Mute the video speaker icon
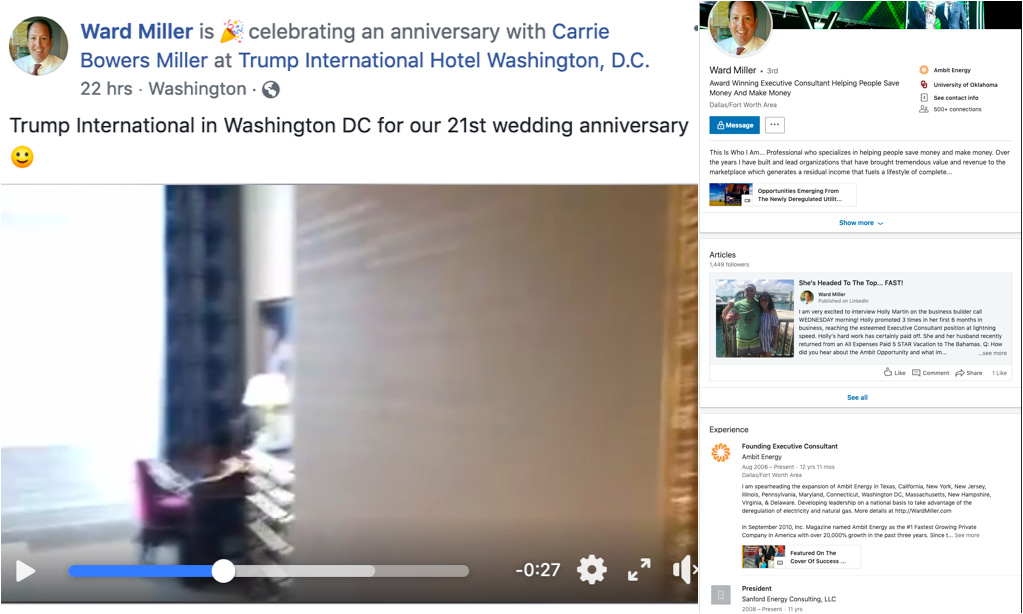1023x614 pixels. point(684,570)
